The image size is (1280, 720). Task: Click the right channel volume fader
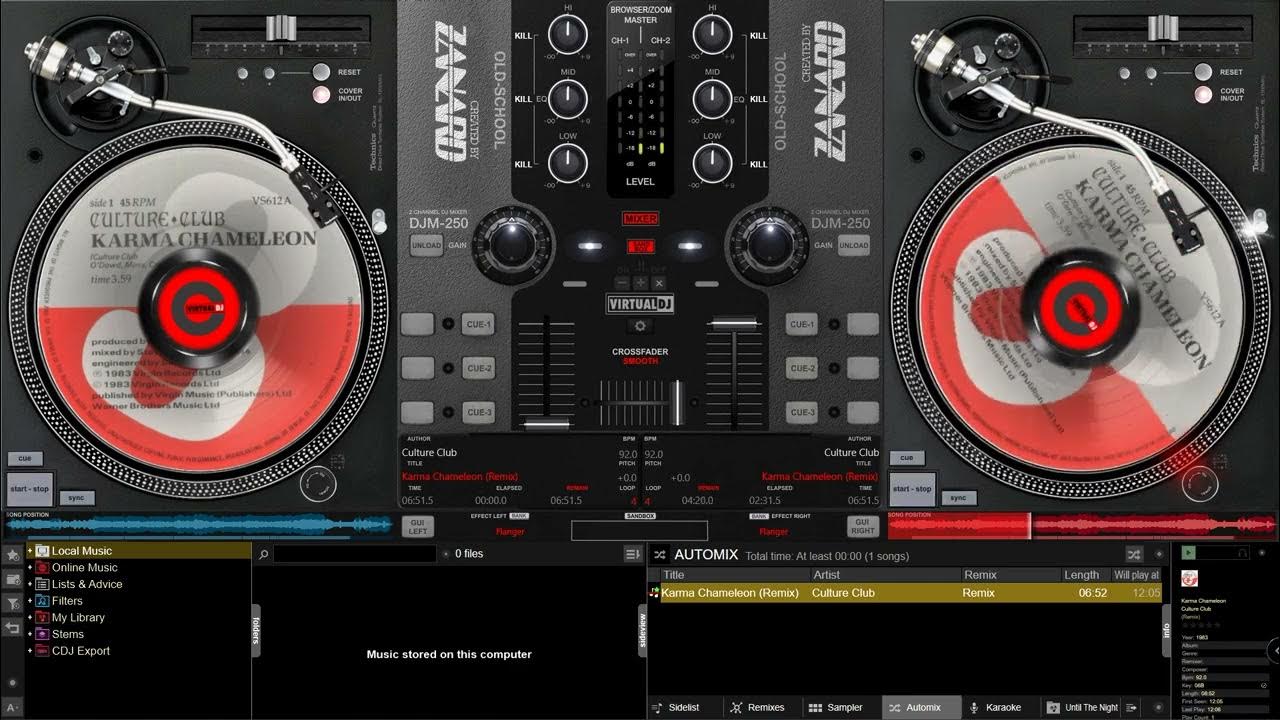click(x=734, y=322)
